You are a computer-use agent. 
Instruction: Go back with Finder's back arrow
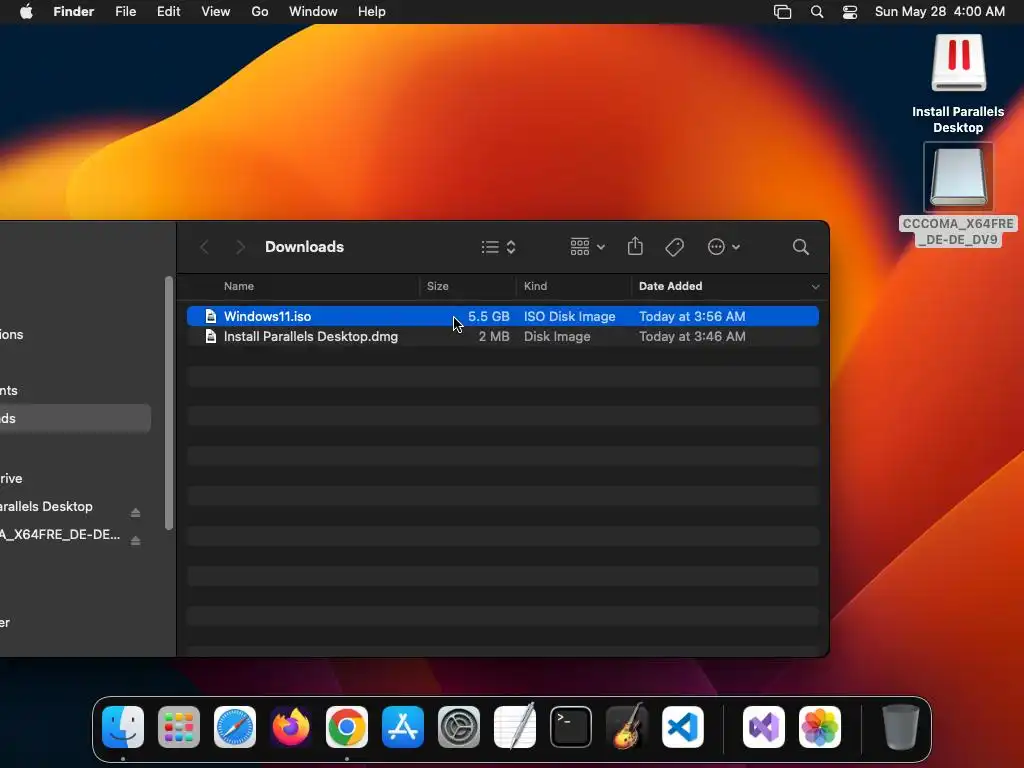click(x=204, y=247)
